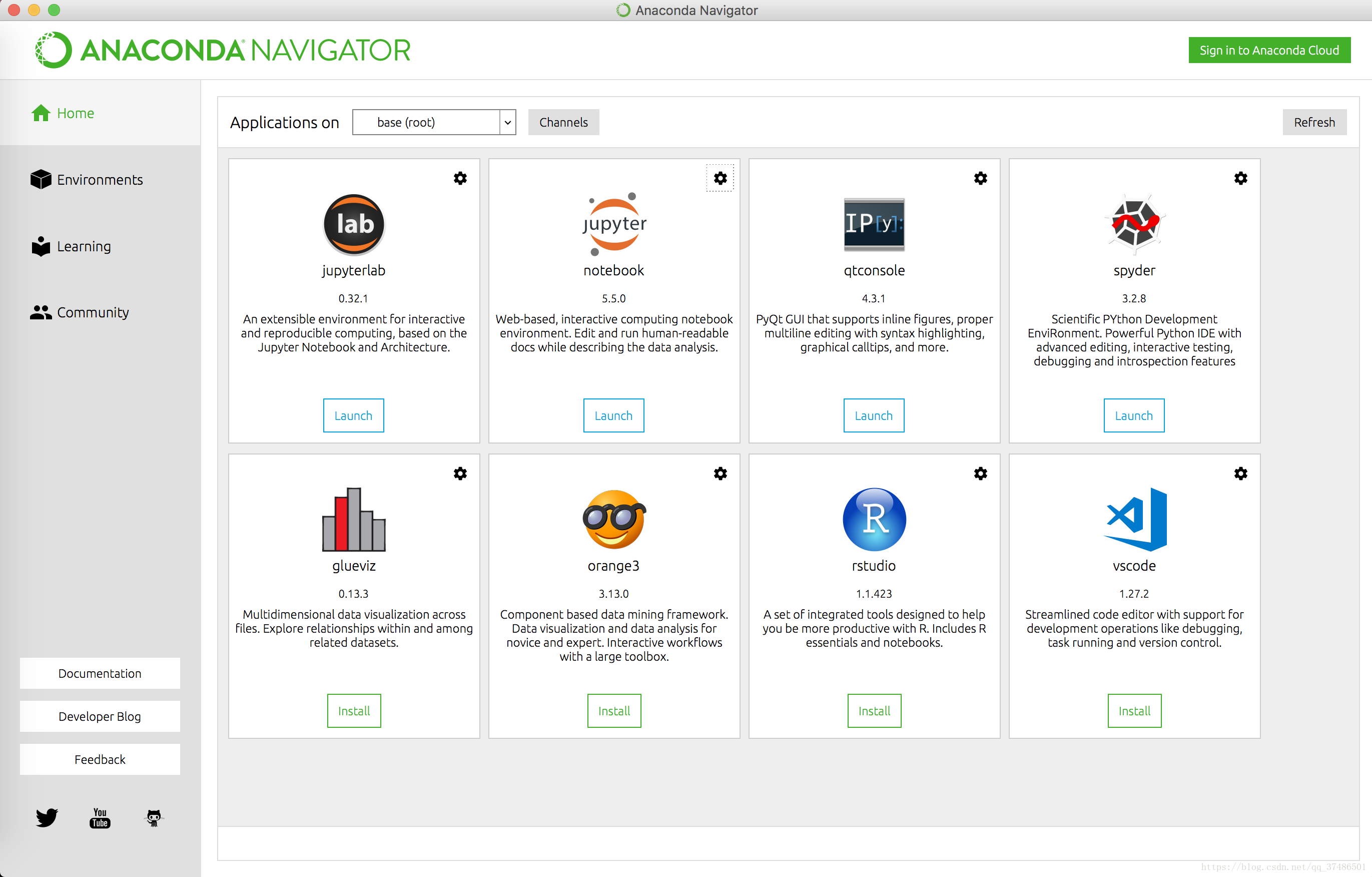Open orange3 card settings gear

click(720, 474)
